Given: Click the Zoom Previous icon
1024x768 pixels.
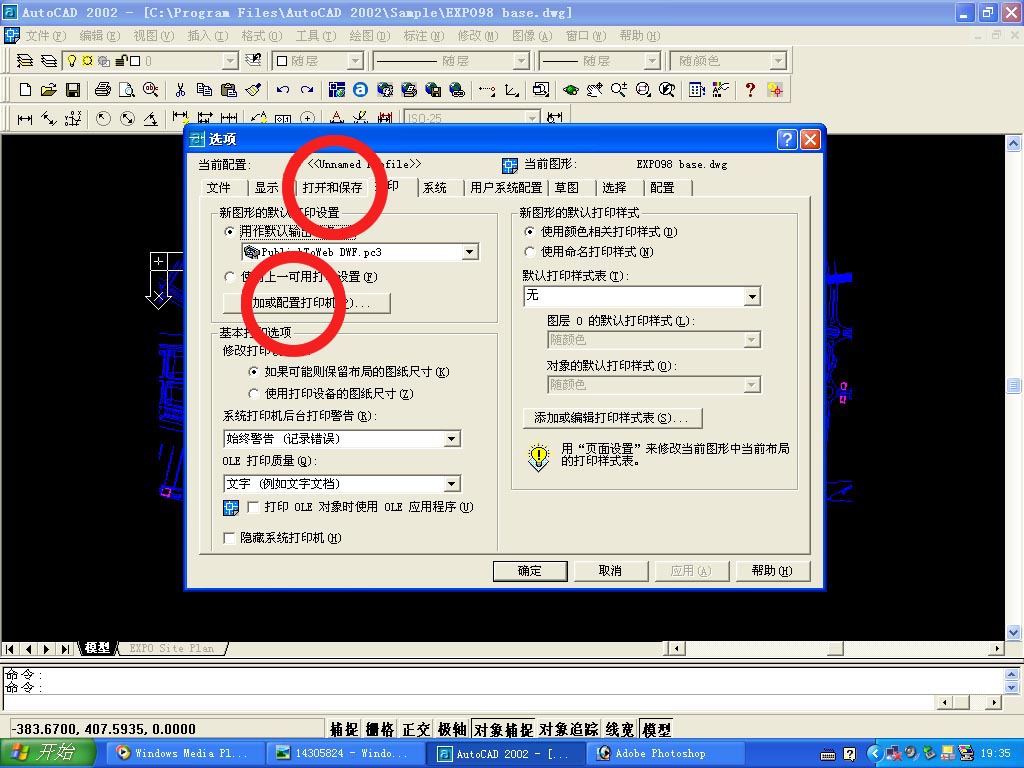Looking at the screenshot, I should (x=667, y=90).
